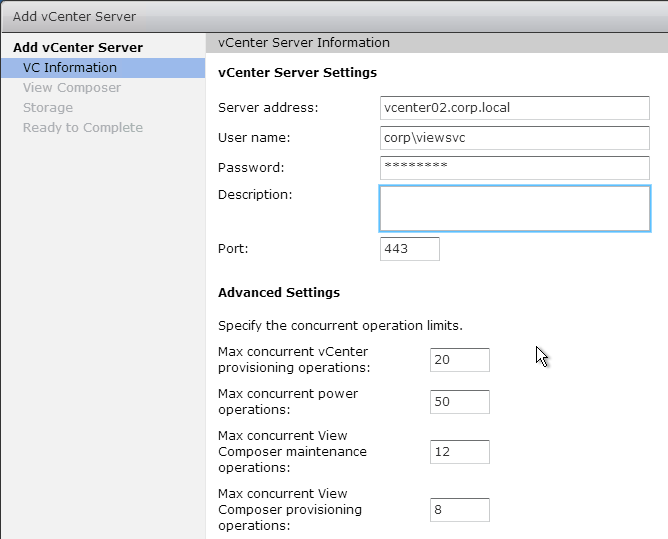Click the vCenter Server Information header
Viewport: 668px width, 539px height.
click(304, 43)
